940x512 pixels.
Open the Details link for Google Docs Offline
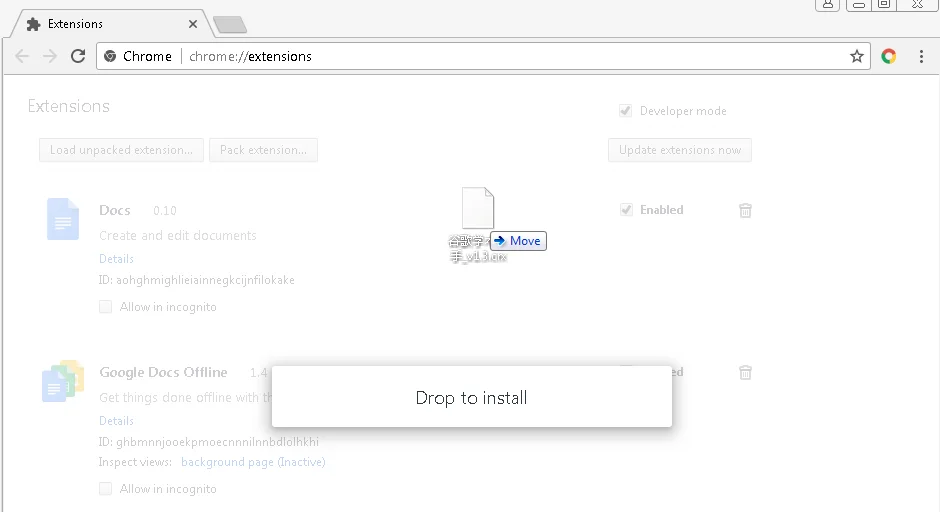pyautogui.click(x=116, y=421)
